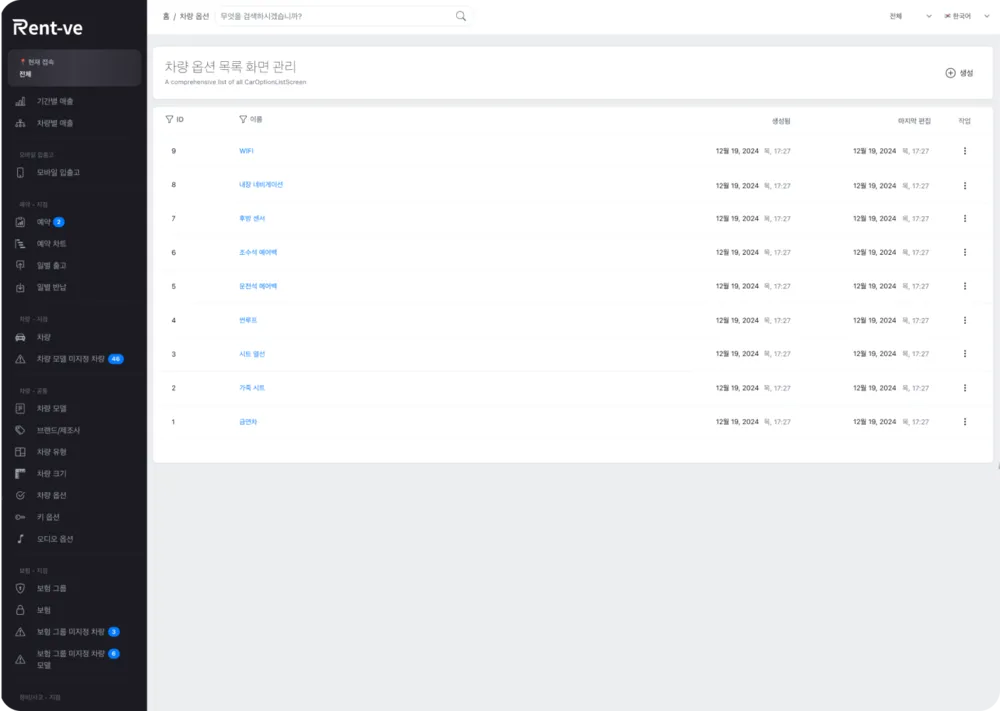Image resolution: width=1000 pixels, height=711 pixels.
Task: Go to 예약 in the sidebar
Action: 43,222
